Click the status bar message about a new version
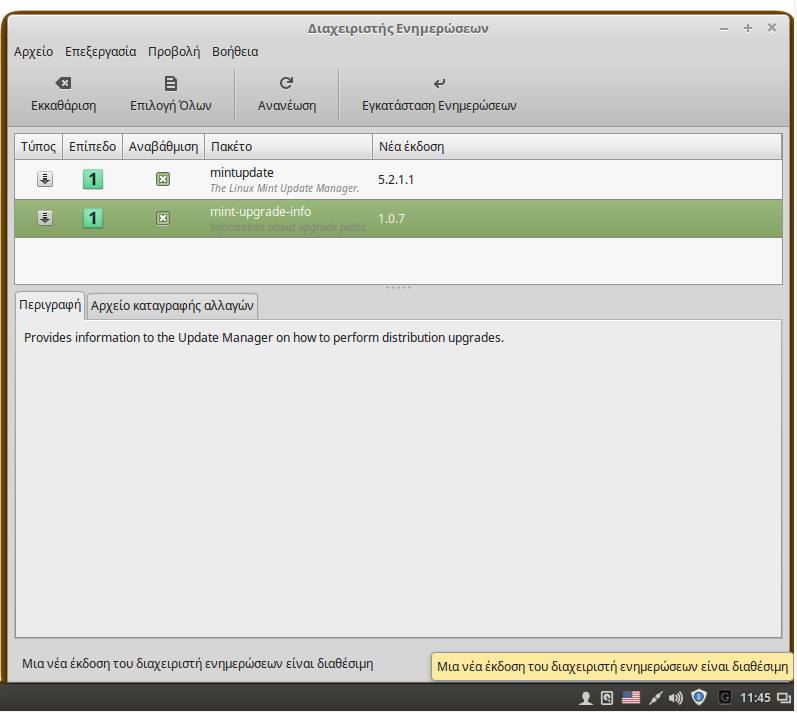This screenshot has height=713, width=797. [x=198, y=664]
